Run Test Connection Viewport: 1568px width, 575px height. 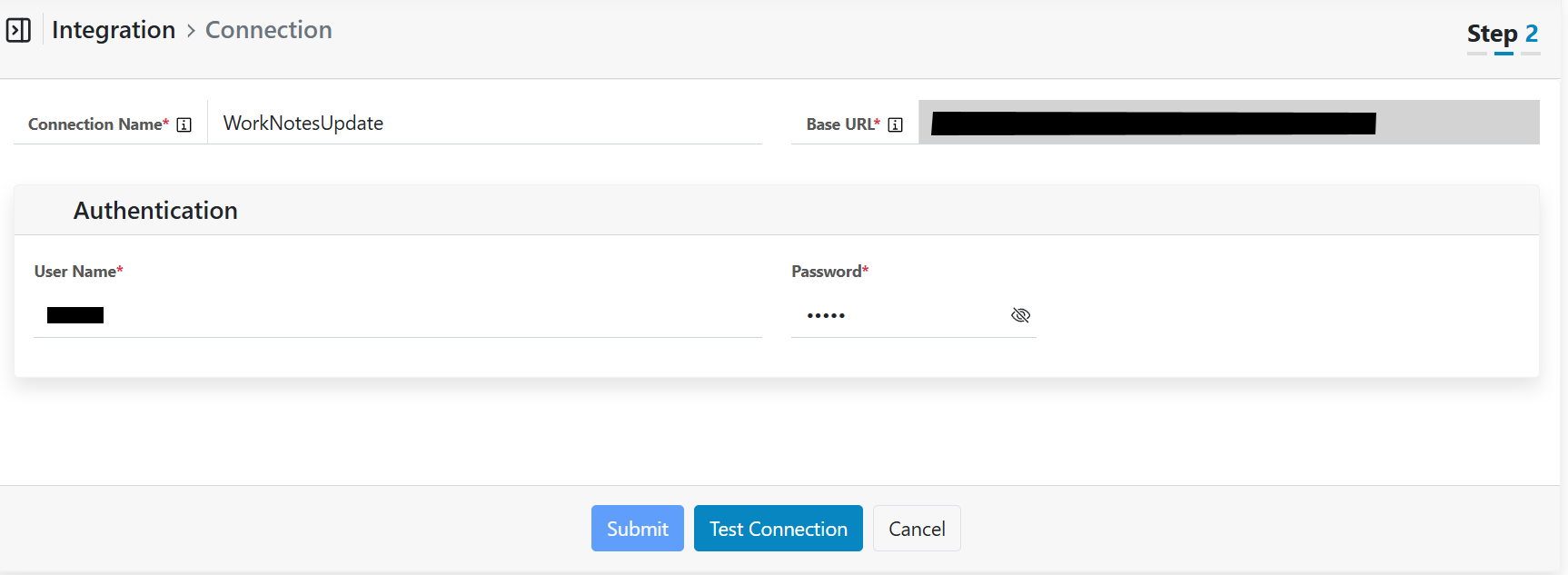coord(778,529)
